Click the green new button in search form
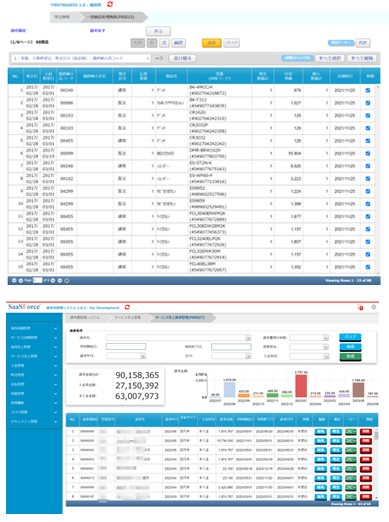The height and width of the screenshot is (522, 389). coord(350,356)
